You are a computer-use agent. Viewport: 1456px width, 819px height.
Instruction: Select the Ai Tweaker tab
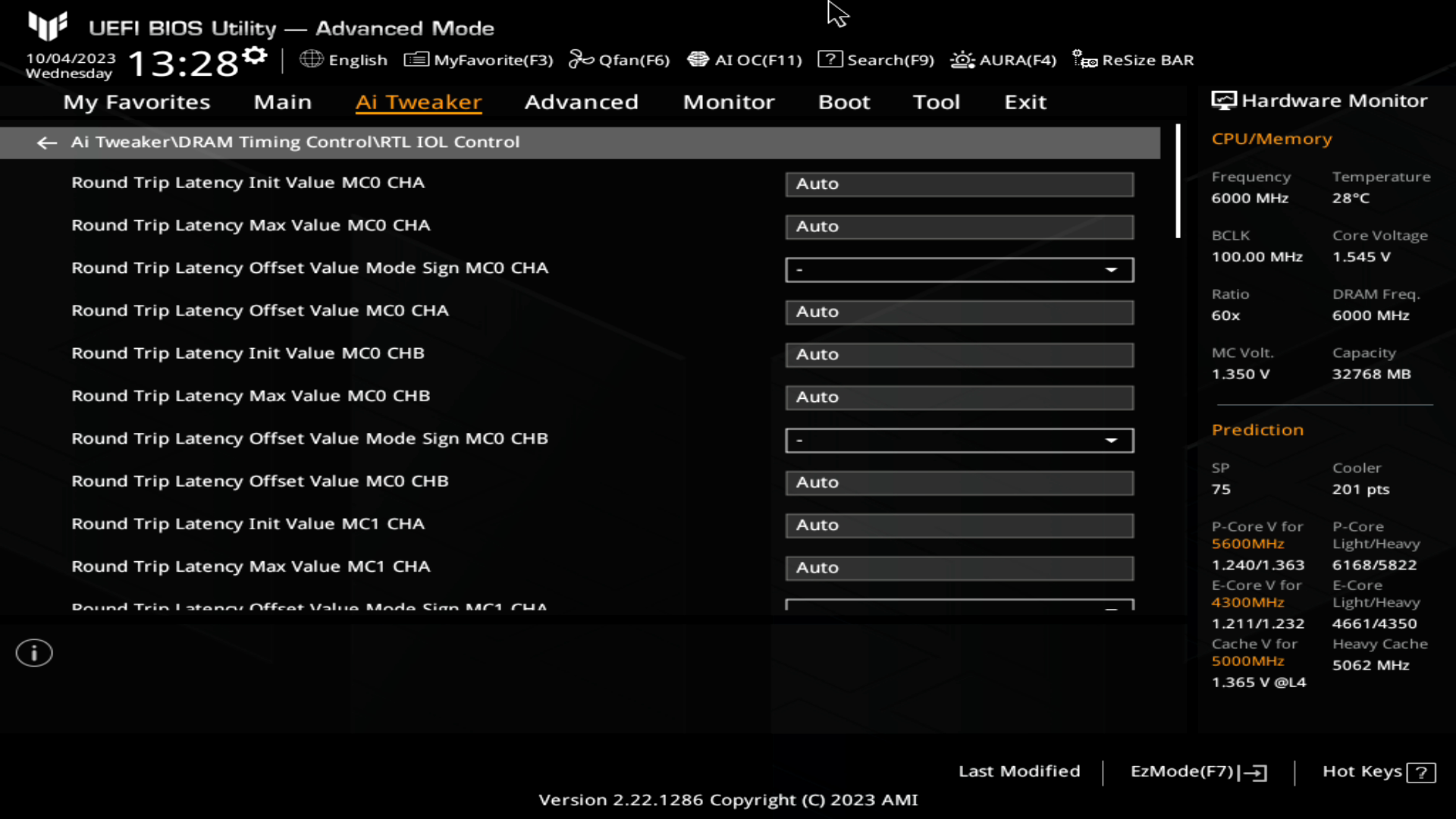pos(419,102)
